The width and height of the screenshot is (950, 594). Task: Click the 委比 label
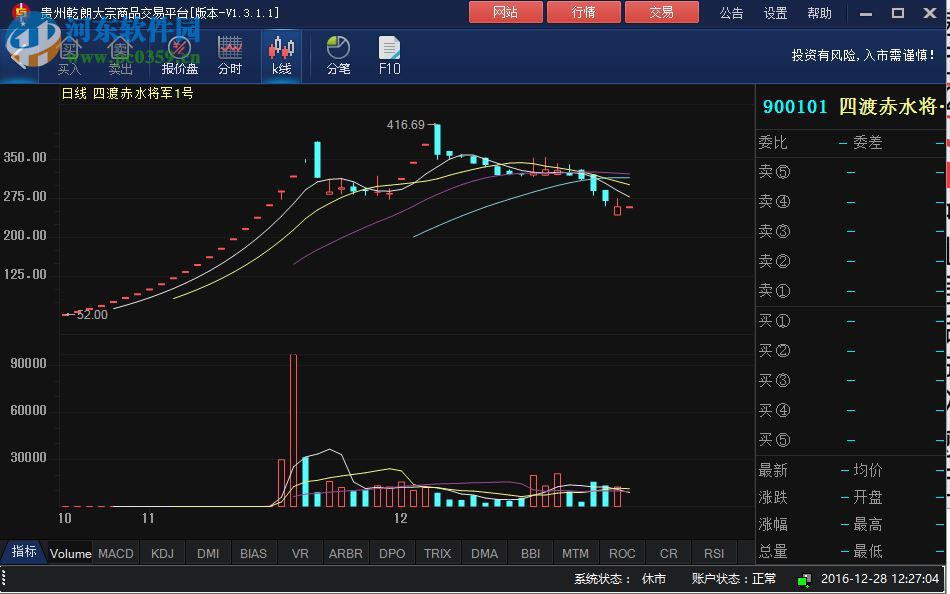773,143
